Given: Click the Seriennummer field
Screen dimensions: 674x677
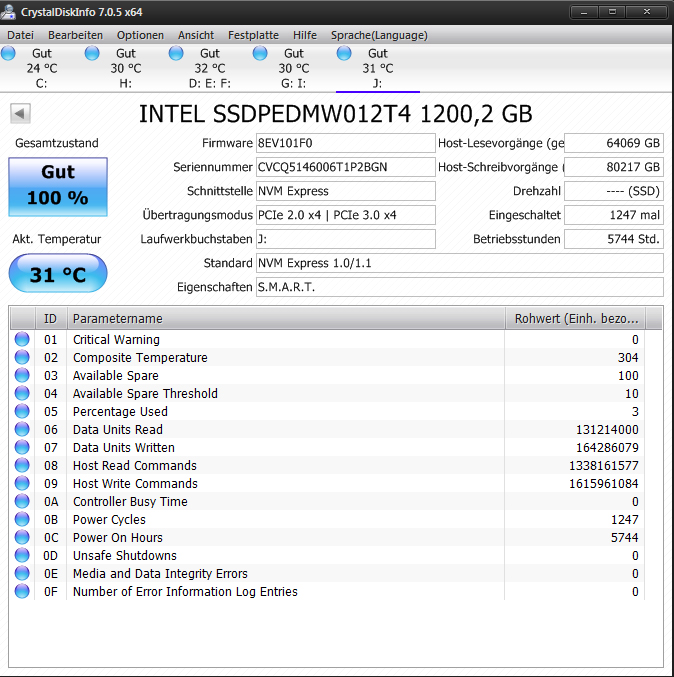Looking at the screenshot, I should (x=345, y=167).
